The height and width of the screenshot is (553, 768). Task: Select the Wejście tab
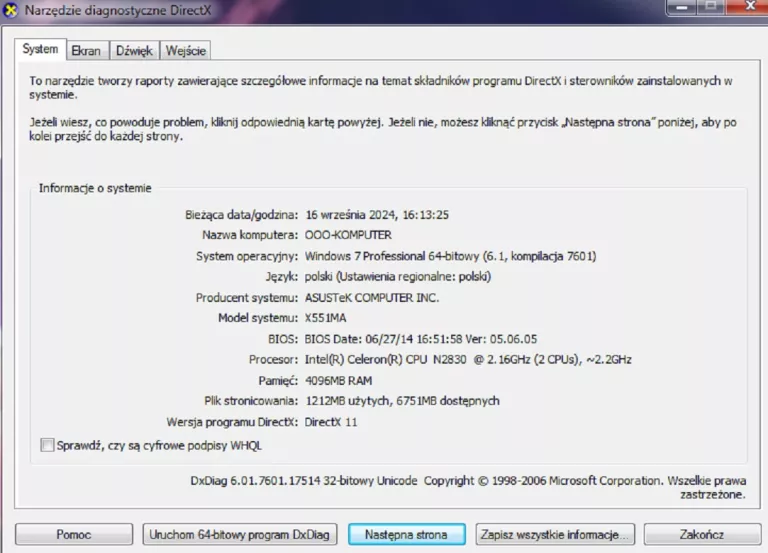[x=186, y=50]
